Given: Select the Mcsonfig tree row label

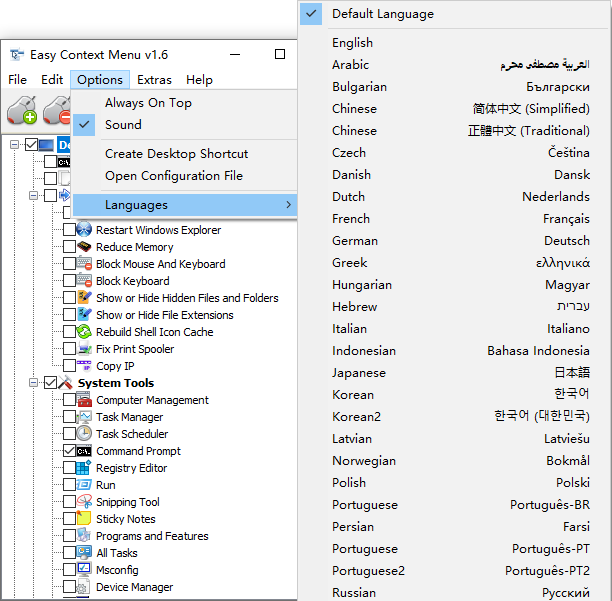Looking at the screenshot, I should pyautogui.click(x=117, y=570).
